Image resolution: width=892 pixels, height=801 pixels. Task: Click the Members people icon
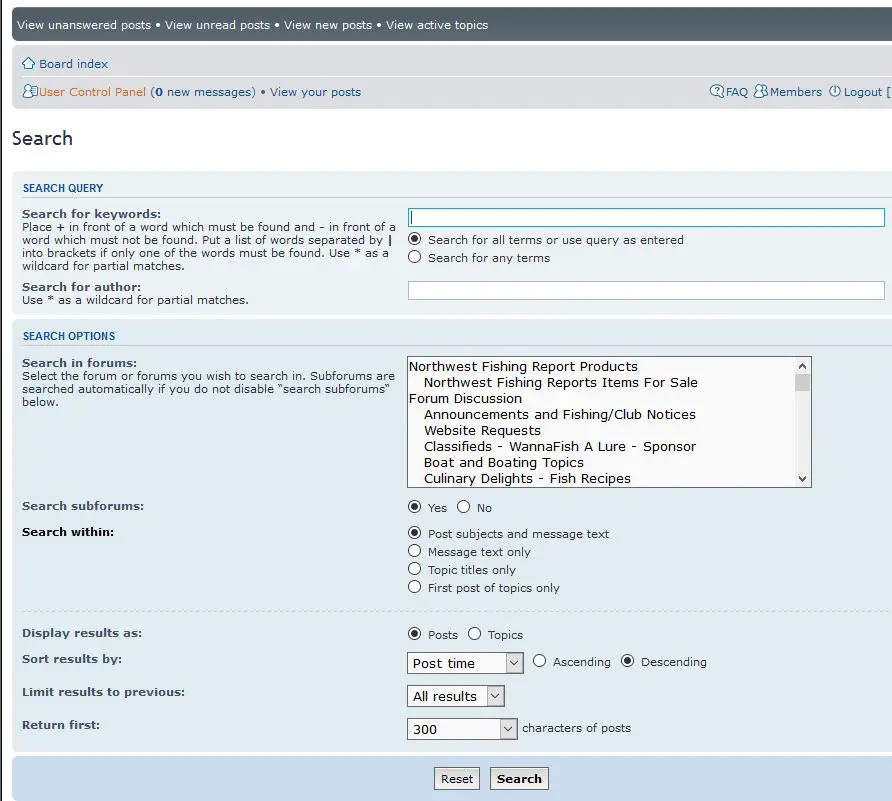point(761,92)
